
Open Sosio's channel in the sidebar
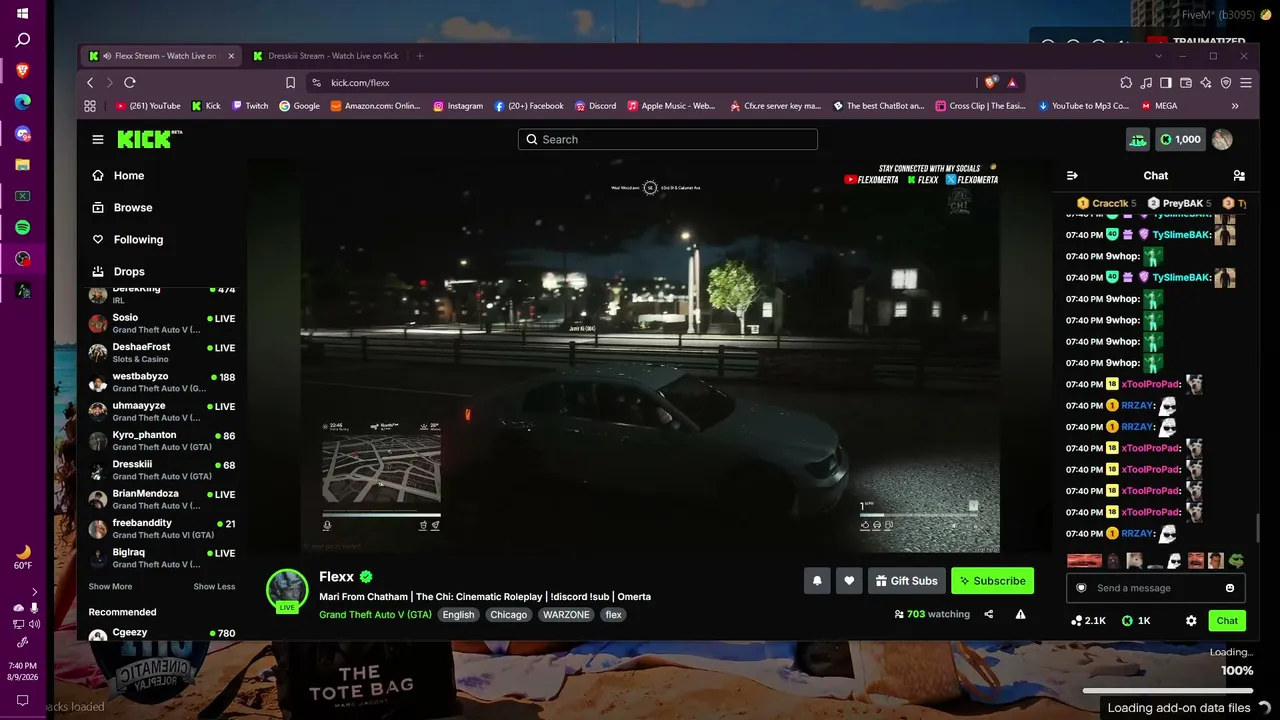(162, 323)
